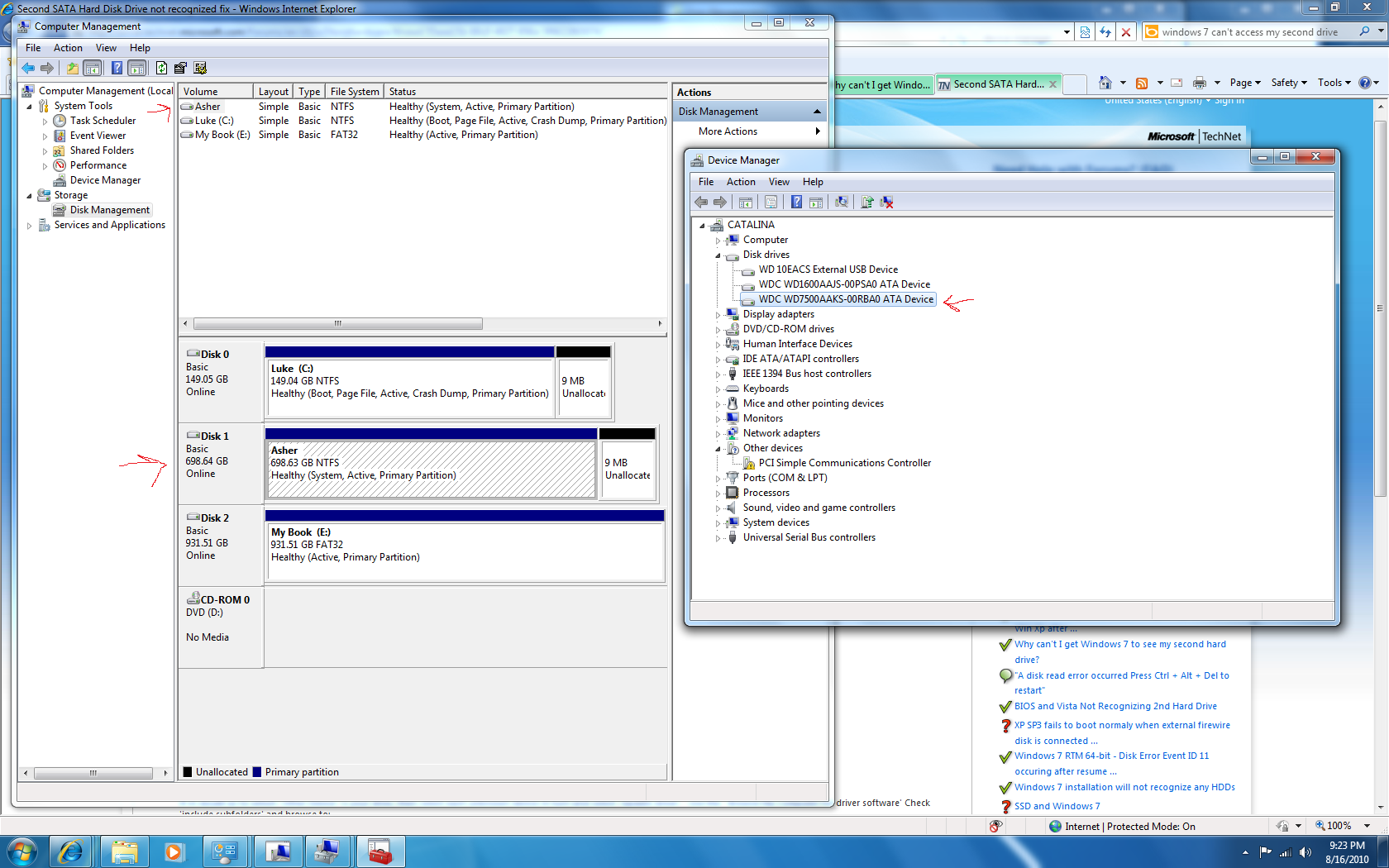Viewport: 1389px width, 868px height.
Task: Click the Properties icon in Device Manager toolbar
Action: [771, 202]
